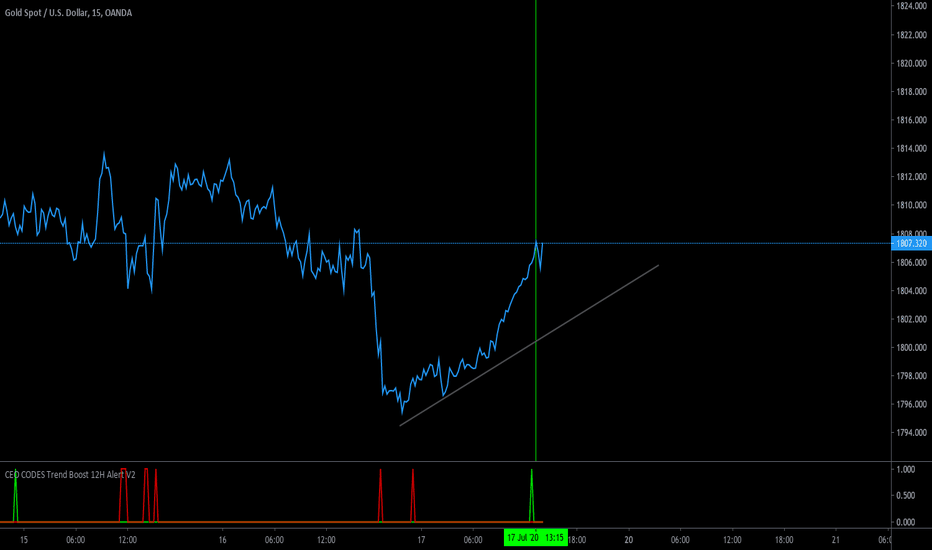Click the 1798.000 price axis label
The image size is (932, 550).
[x=912, y=376]
